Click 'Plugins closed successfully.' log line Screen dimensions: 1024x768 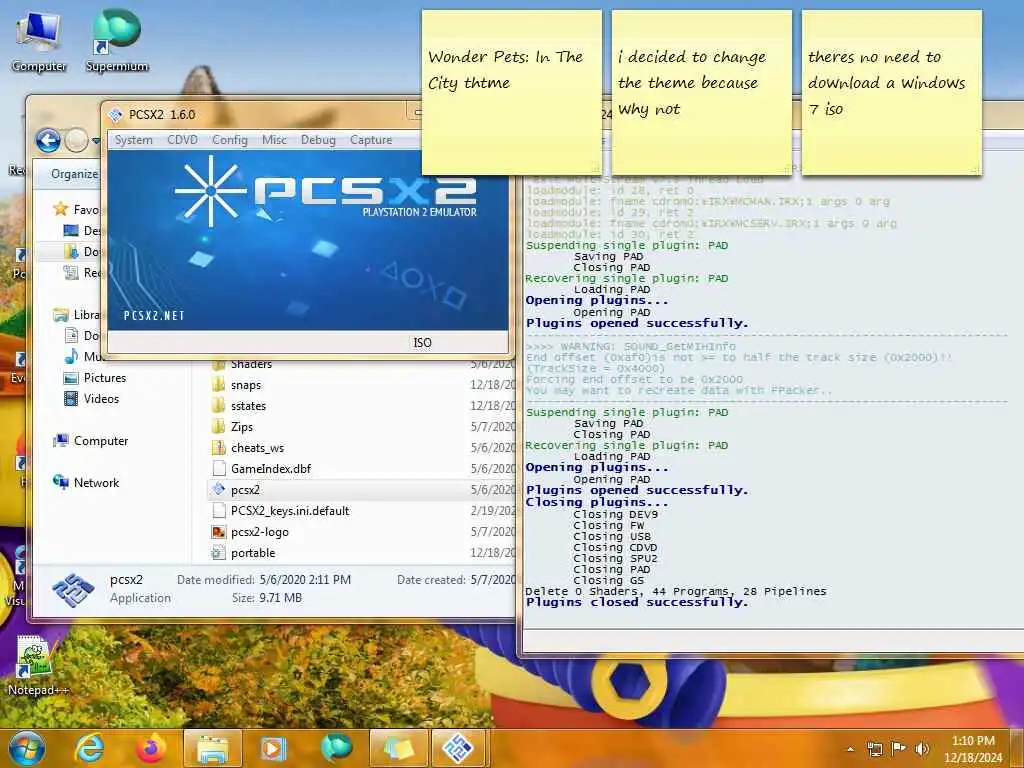pyautogui.click(x=636, y=602)
